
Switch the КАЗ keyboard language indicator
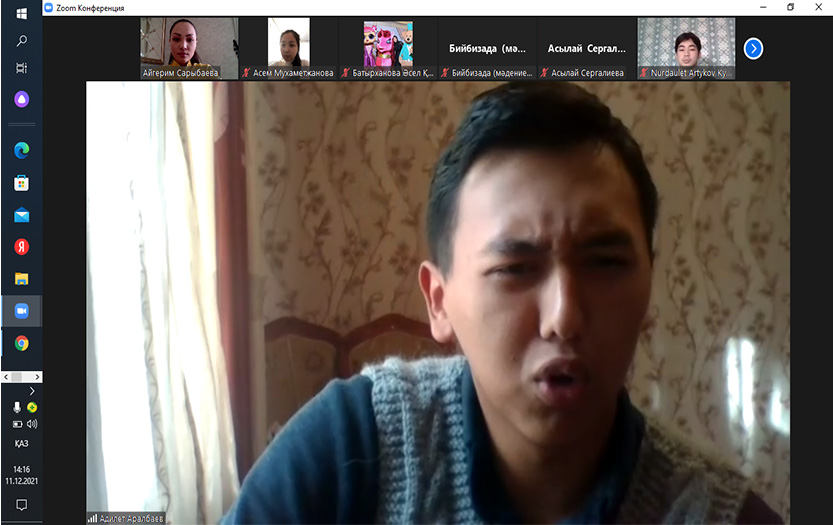(21, 443)
